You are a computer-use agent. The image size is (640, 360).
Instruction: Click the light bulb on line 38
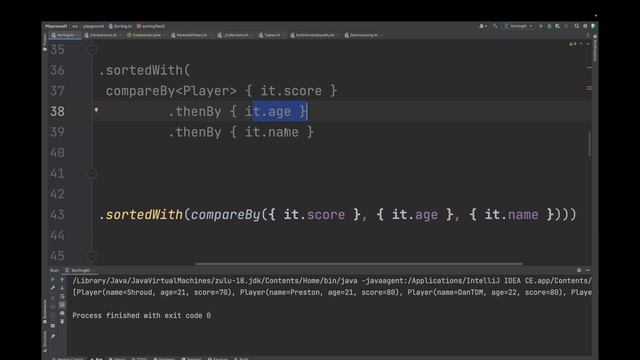click(96, 110)
